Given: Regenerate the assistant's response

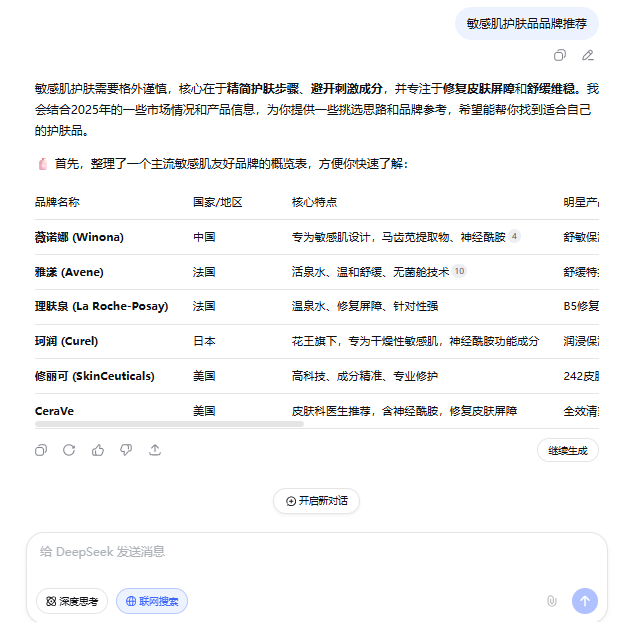Looking at the screenshot, I should click(x=69, y=450).
